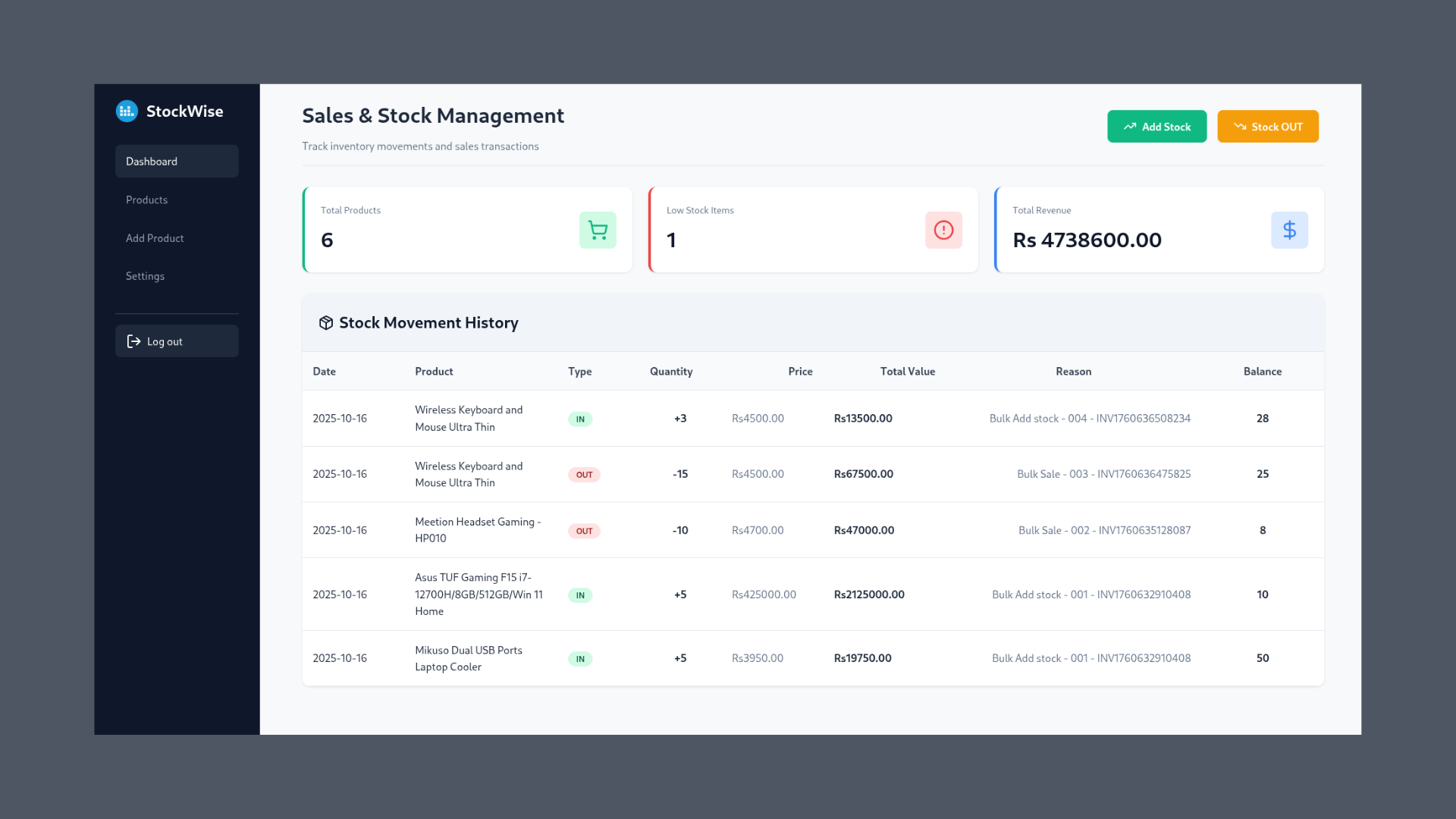Click the StockWise logo icon
This screenshot has height=819, width=1456.
[x=127, y=111]
